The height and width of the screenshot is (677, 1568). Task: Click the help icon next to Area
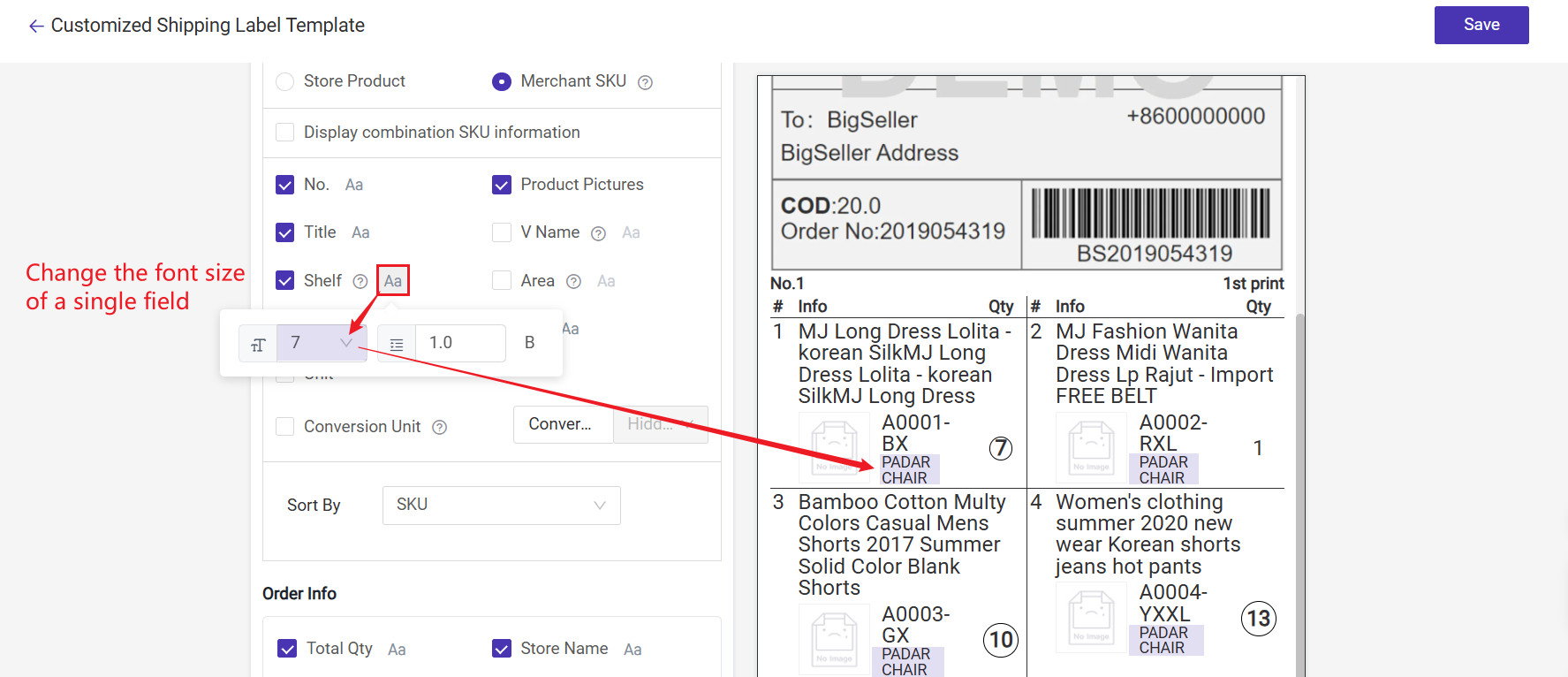[x=573, y=282]
